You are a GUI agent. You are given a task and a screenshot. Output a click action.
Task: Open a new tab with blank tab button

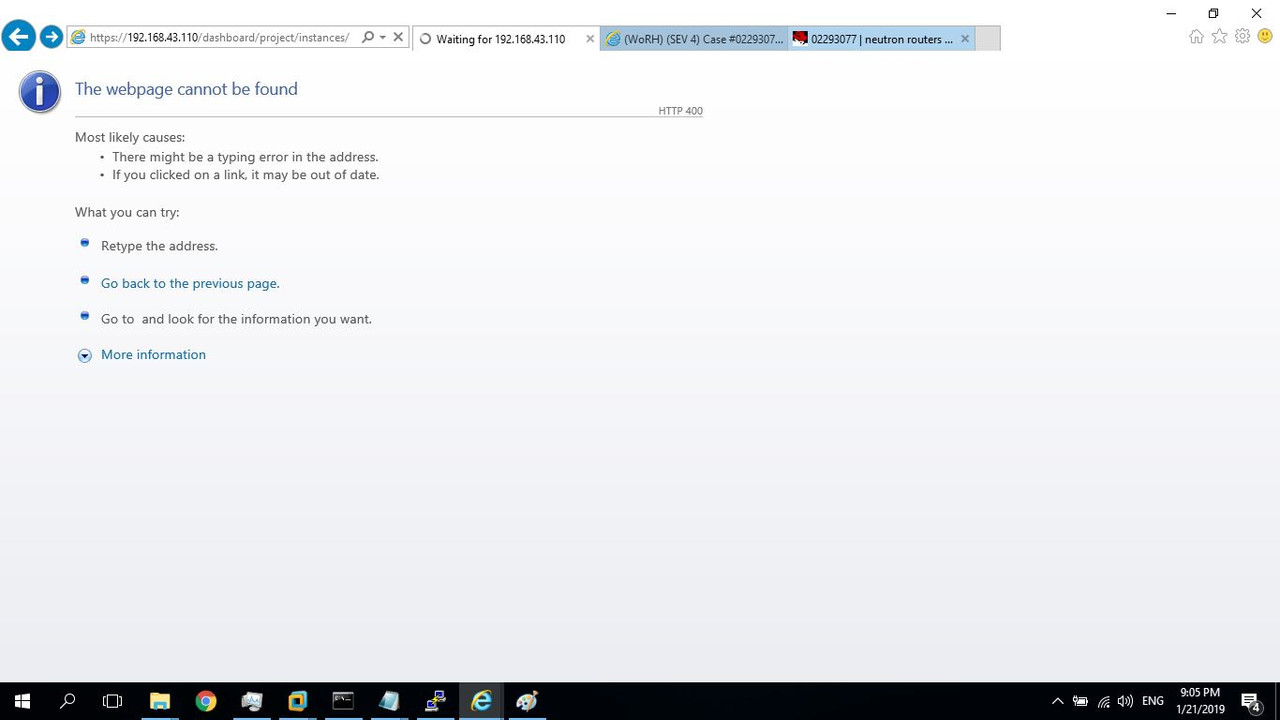(987, 39)
